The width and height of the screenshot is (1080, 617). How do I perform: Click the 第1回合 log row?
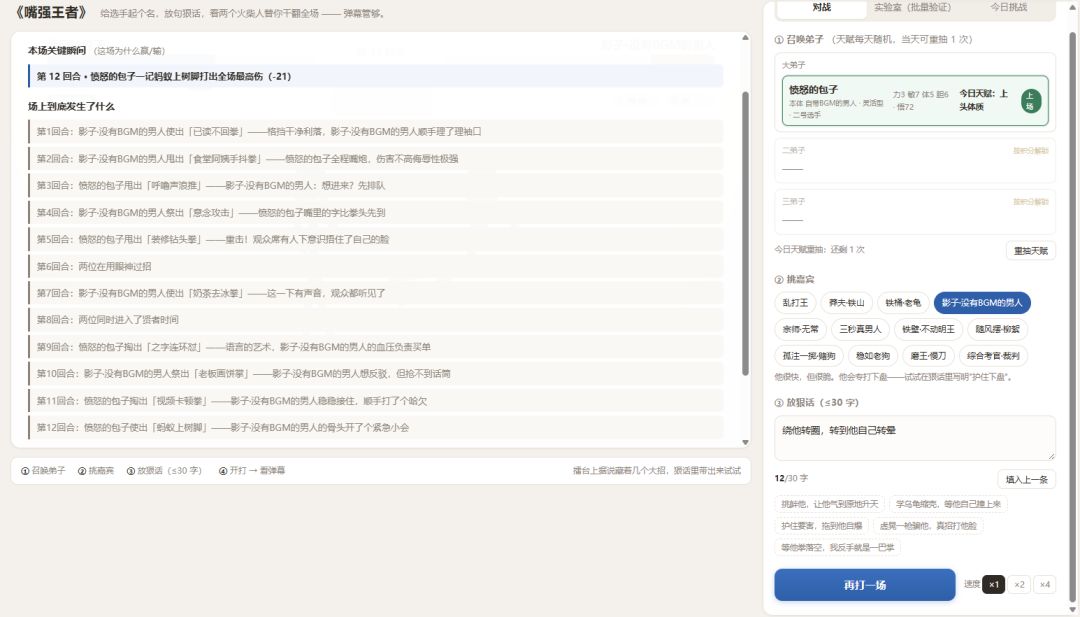click(375, 132)
